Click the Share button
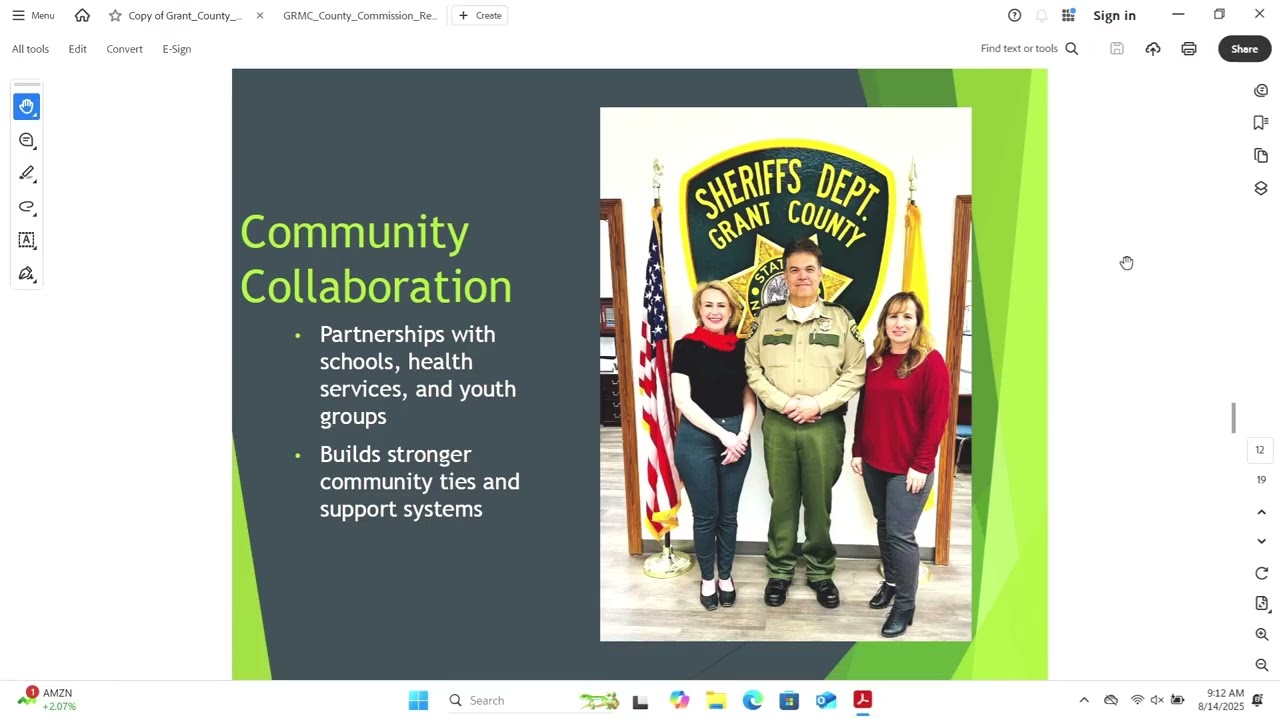This screenshot has height=720, width=1280. pos(1244,49)
